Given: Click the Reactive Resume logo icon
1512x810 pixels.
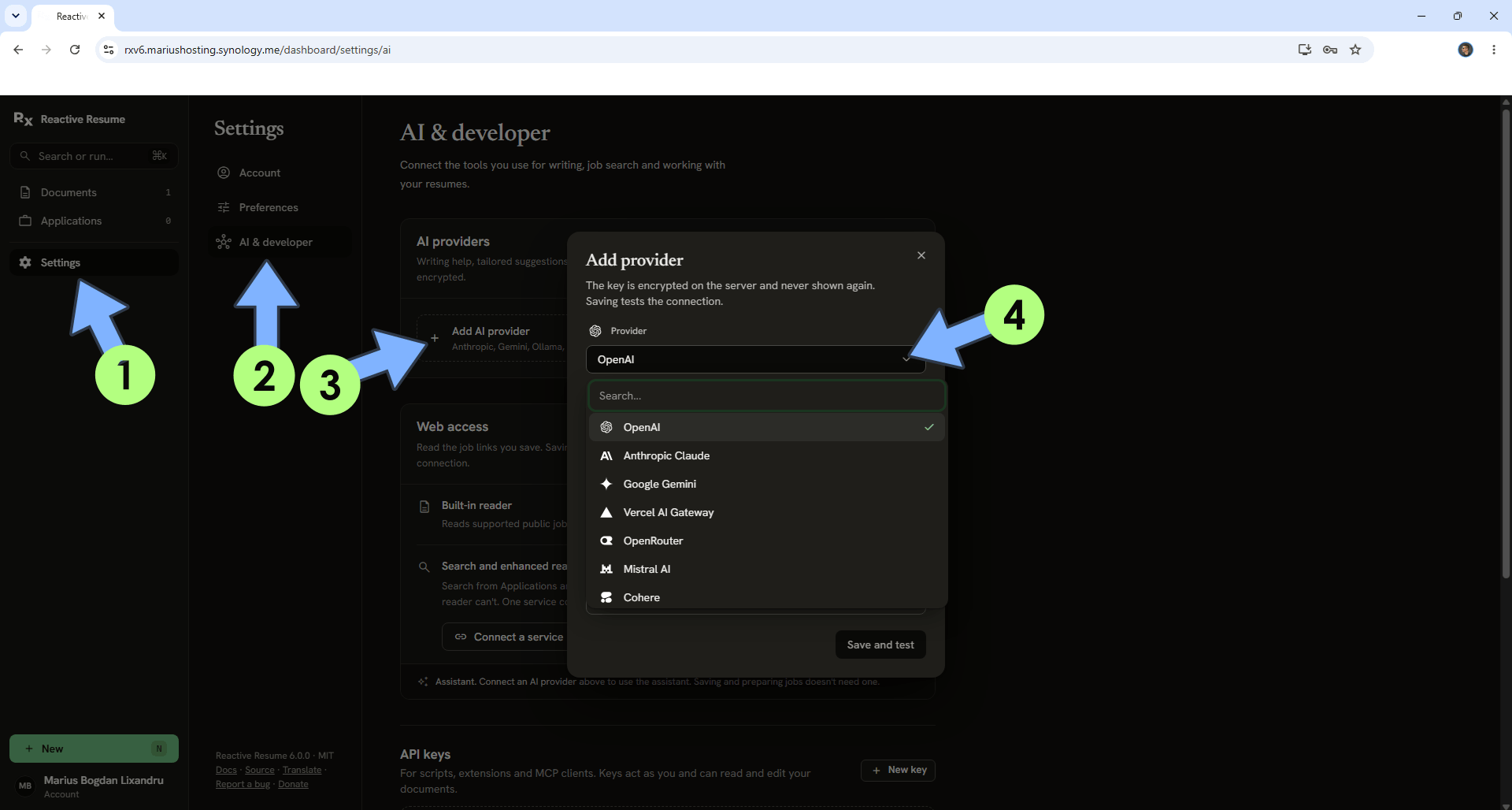Looking at the screenshot, I should (23, 119).
